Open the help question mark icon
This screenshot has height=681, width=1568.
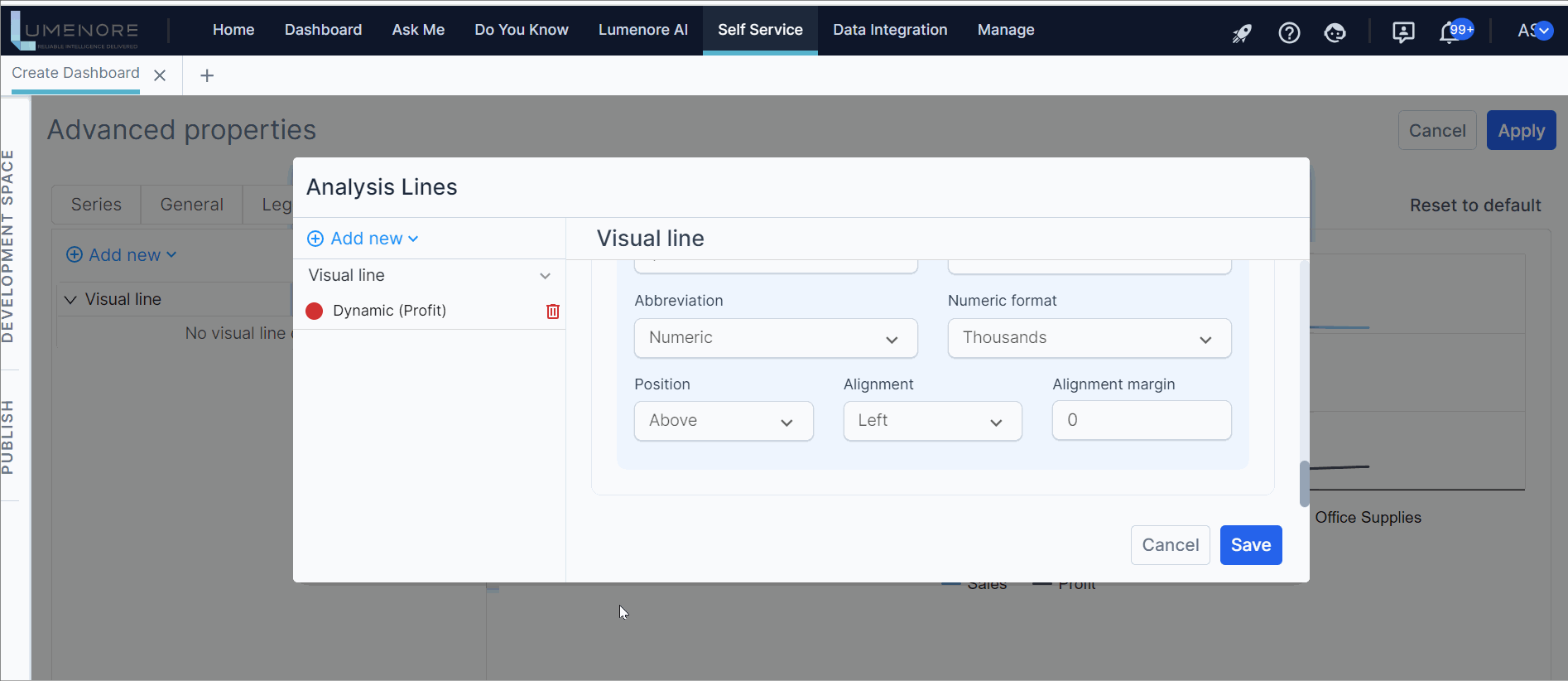point(1289,33)
